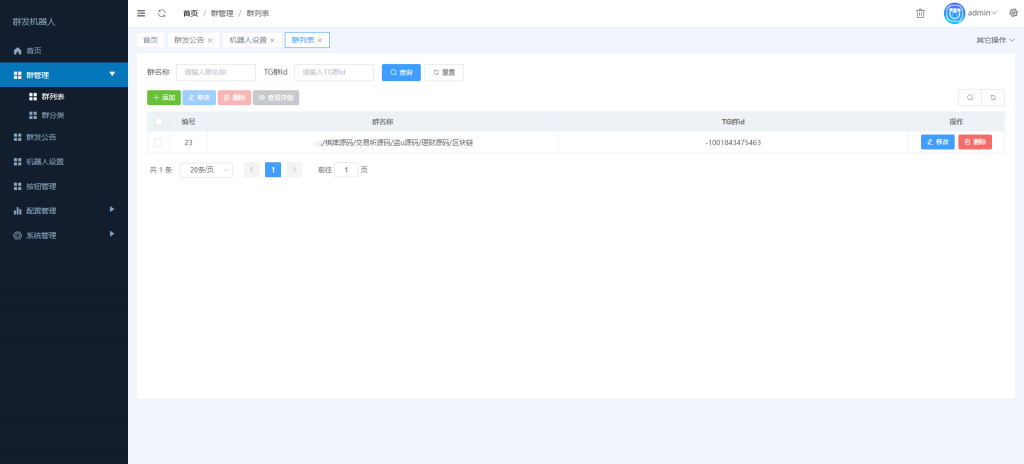
Task: Close the 群发公告 tab
Action: [x=210, y=41]
